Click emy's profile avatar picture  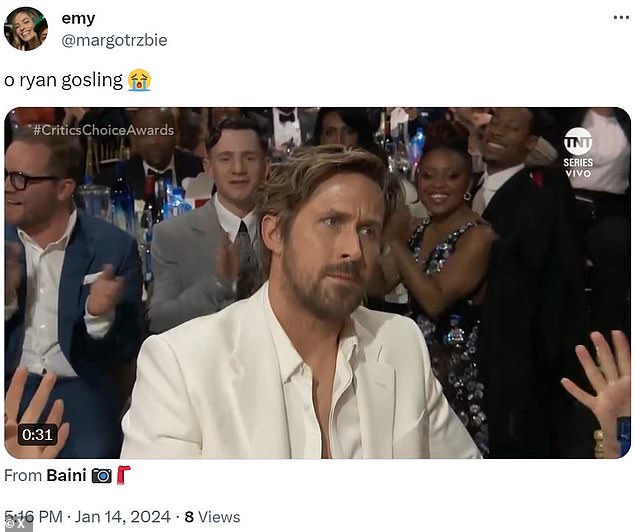26,29
